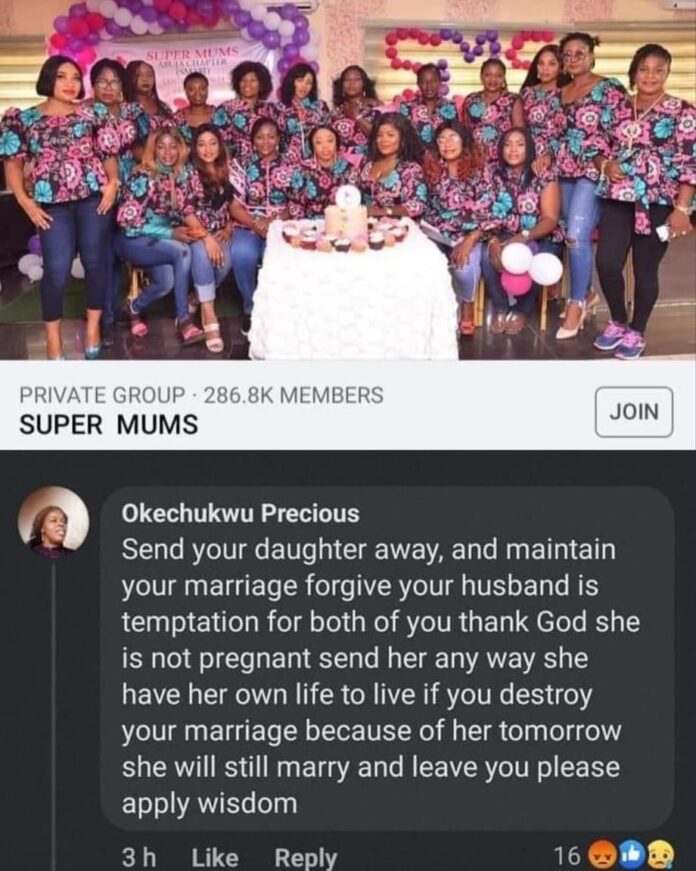Open the SUPER MUMS group title
Viewport: 696px width, 871px height.
tap(109, 424)
